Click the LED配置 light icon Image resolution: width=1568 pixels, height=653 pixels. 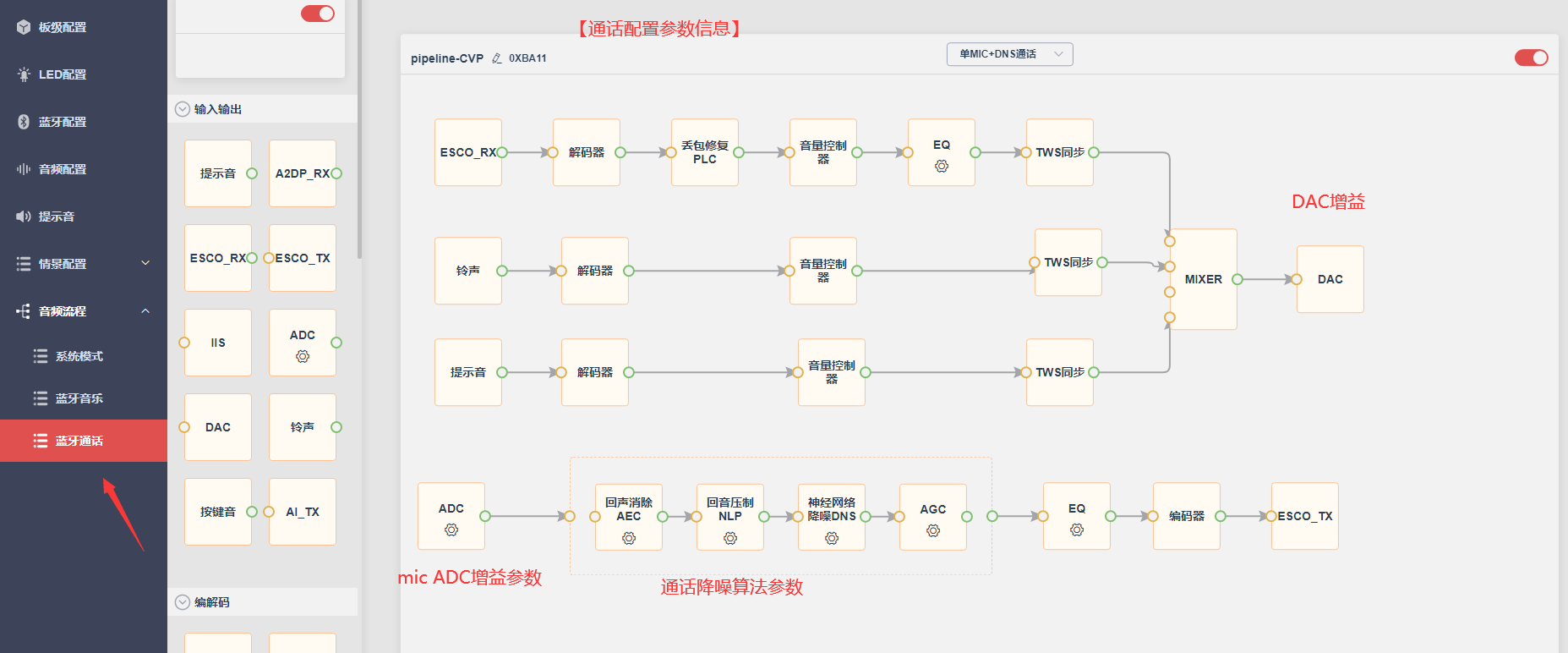pyautogui.click(x=24, y=74)
